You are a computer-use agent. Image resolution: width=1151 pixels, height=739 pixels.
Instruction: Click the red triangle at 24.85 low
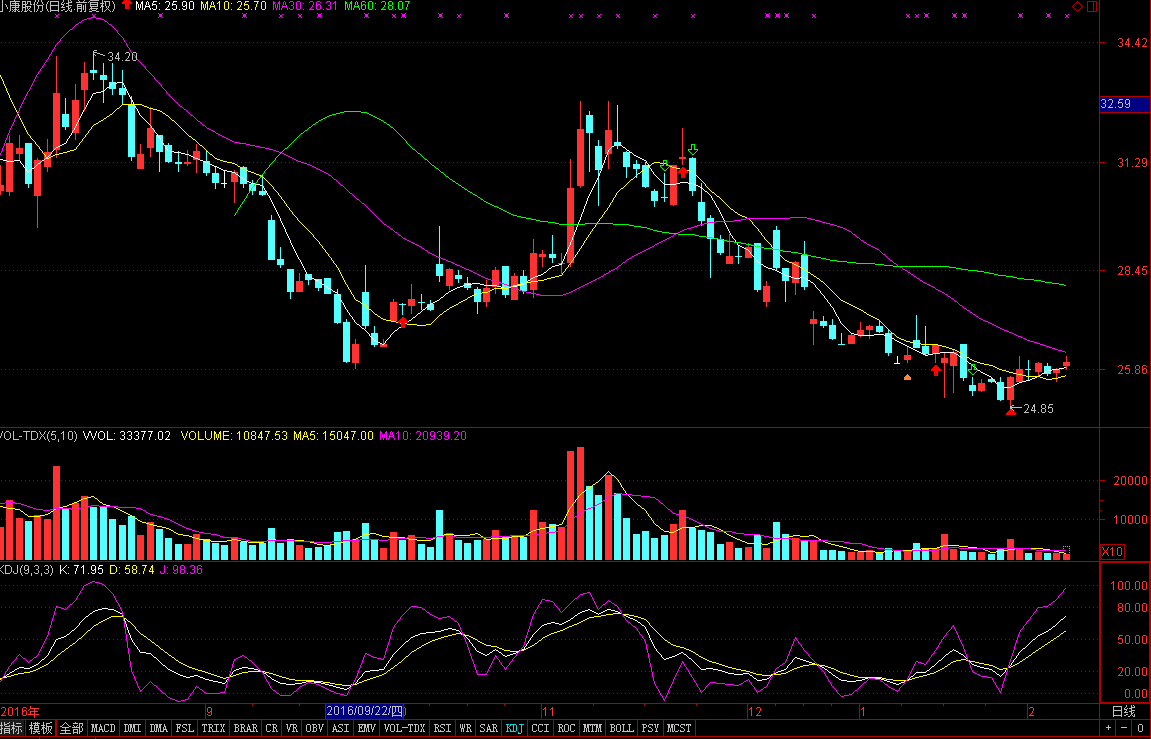[x=1010, y=410]
